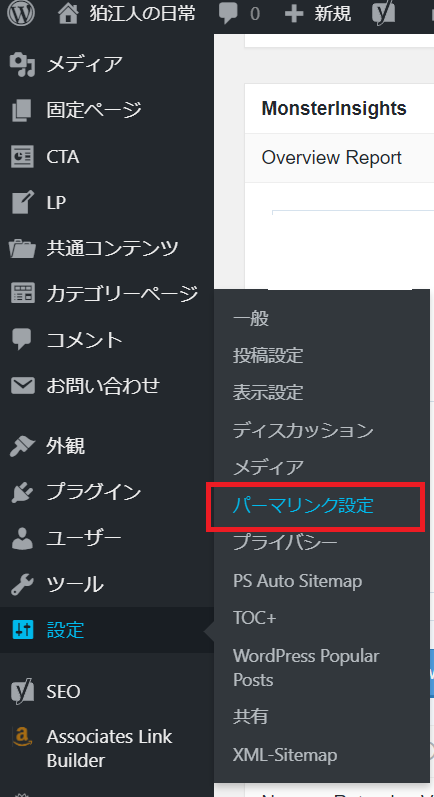434x797 pixels.
Task: Click the Yoast SEO icon in top bar
Action: [383, 14]
